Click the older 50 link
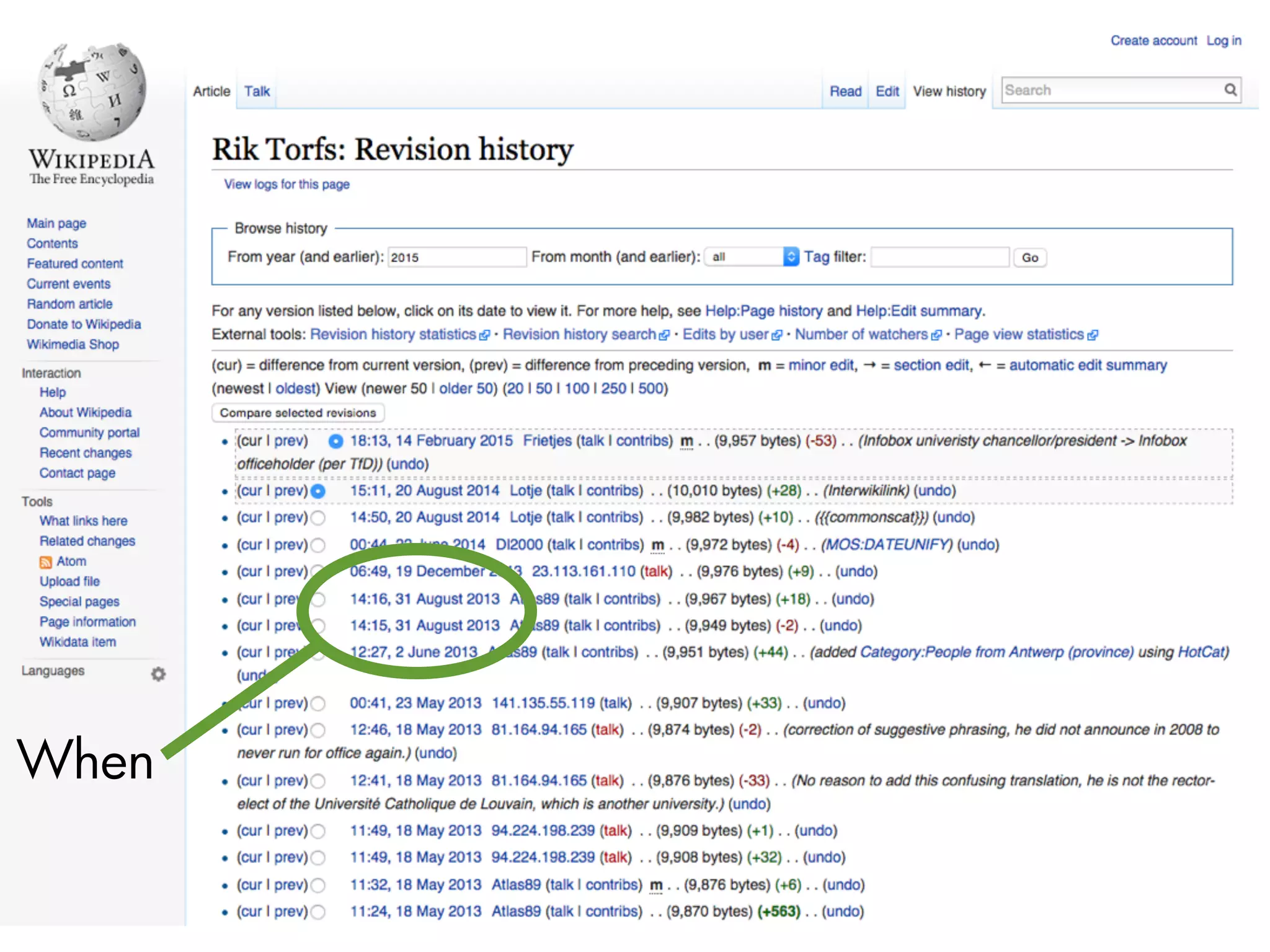The width and height of the screenshot is (1270, 952). [465, 389]
